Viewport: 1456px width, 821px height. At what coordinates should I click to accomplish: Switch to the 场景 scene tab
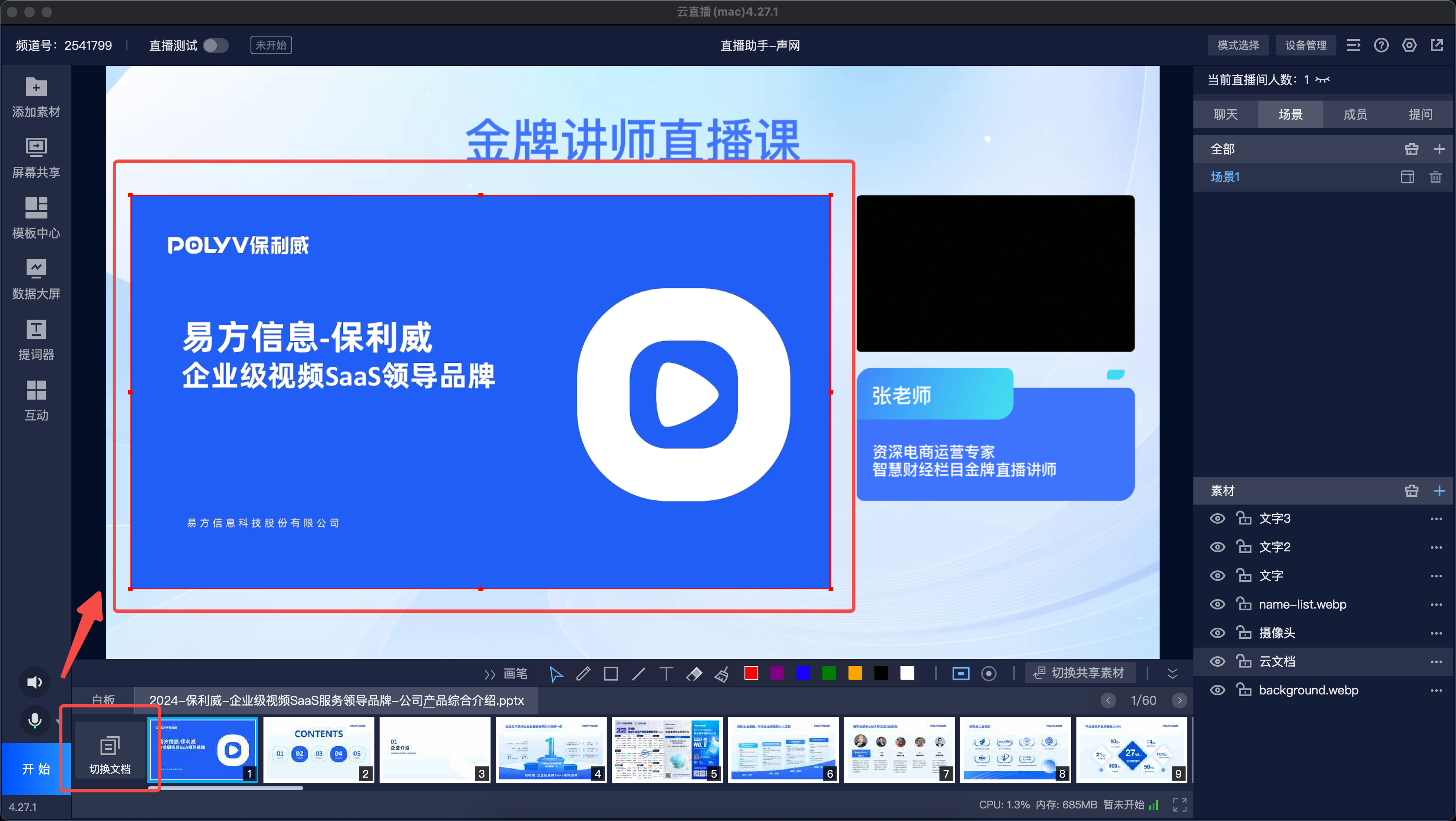pyautogui.click(x=1291, y=114)
